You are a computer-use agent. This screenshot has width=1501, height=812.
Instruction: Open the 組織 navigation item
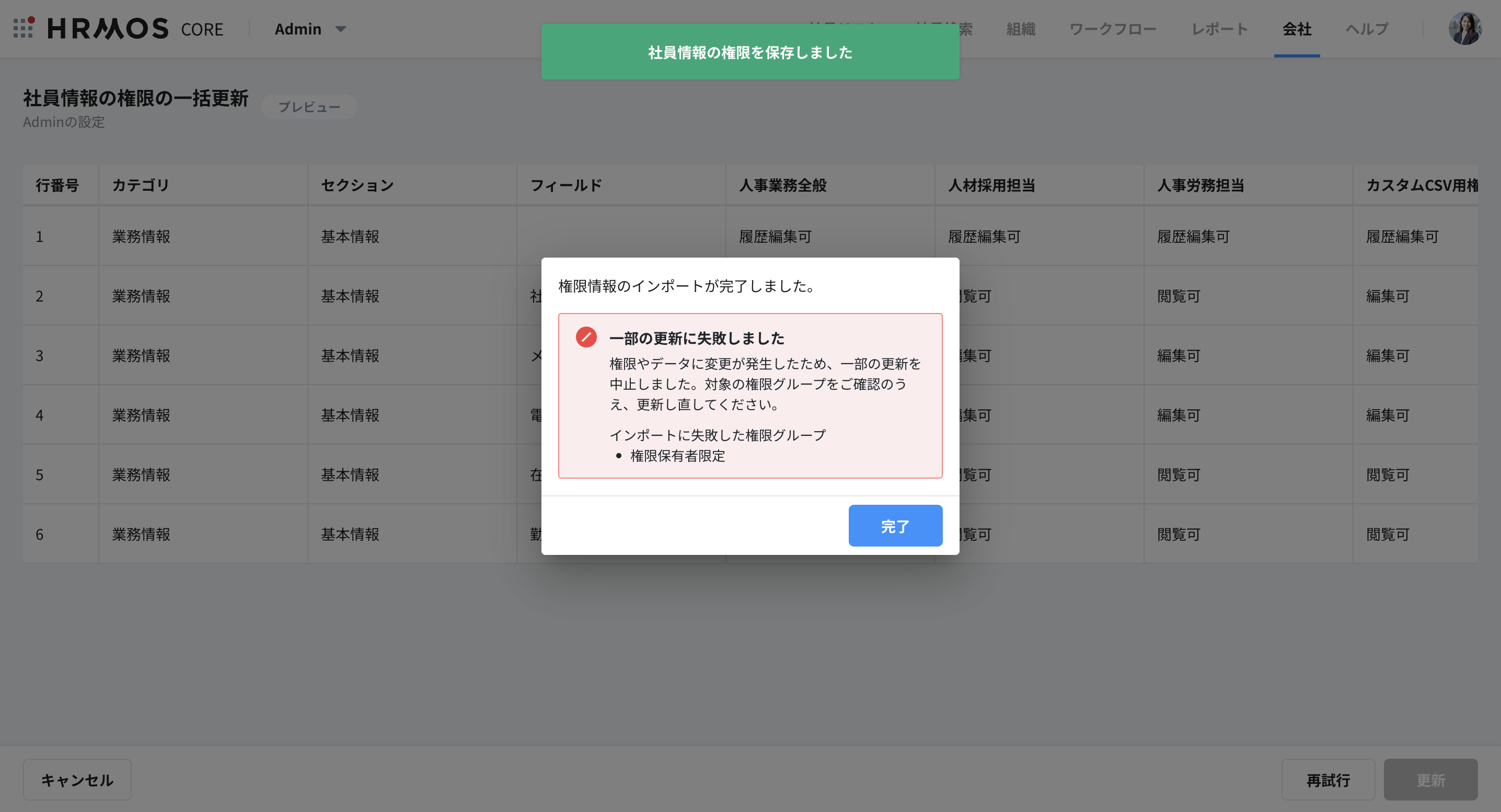pyautogui.click(x=1020, y=29)
